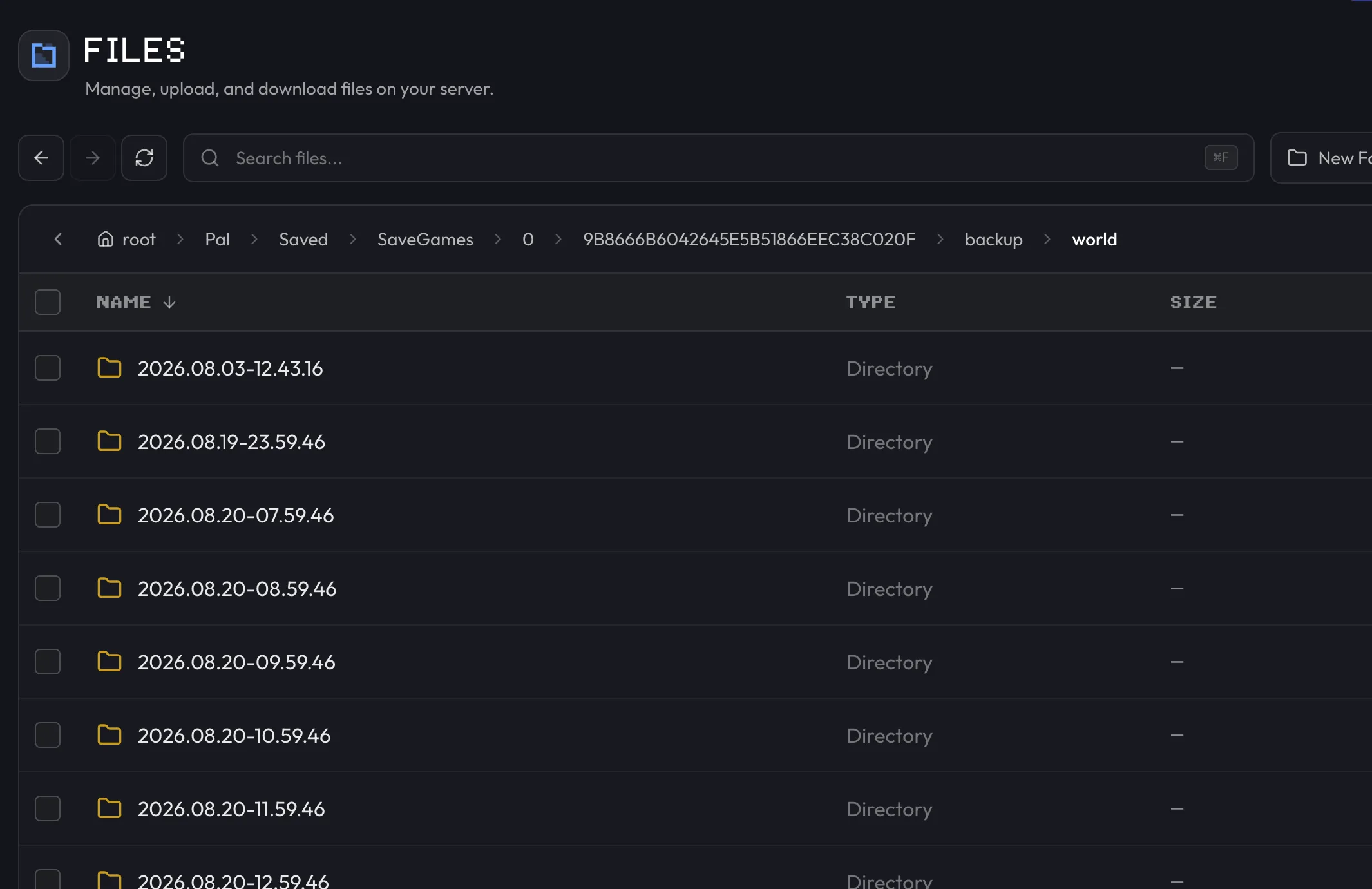This screenshot has height=889, width=1372.
Task: Navigate to folder 0 in breadcrumb
Action: (x=528, y=240)
